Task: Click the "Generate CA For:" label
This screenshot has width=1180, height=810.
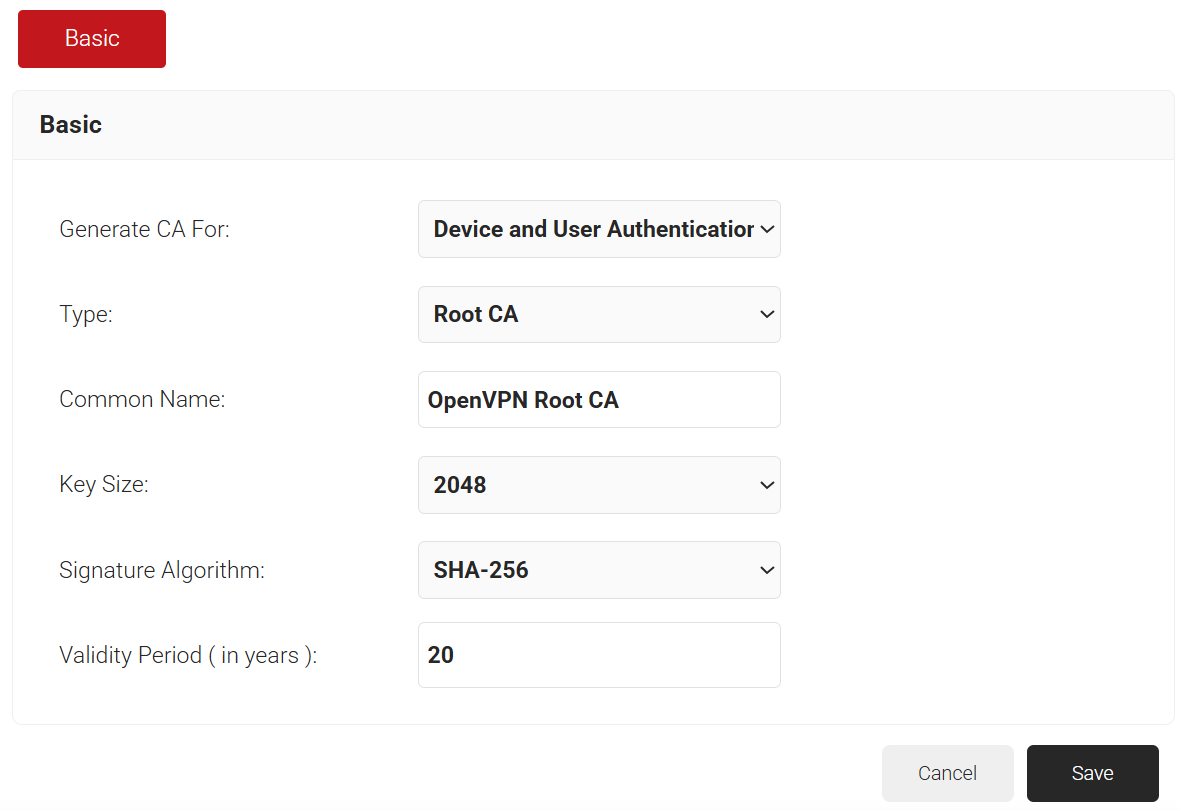Action: point(144,229)
